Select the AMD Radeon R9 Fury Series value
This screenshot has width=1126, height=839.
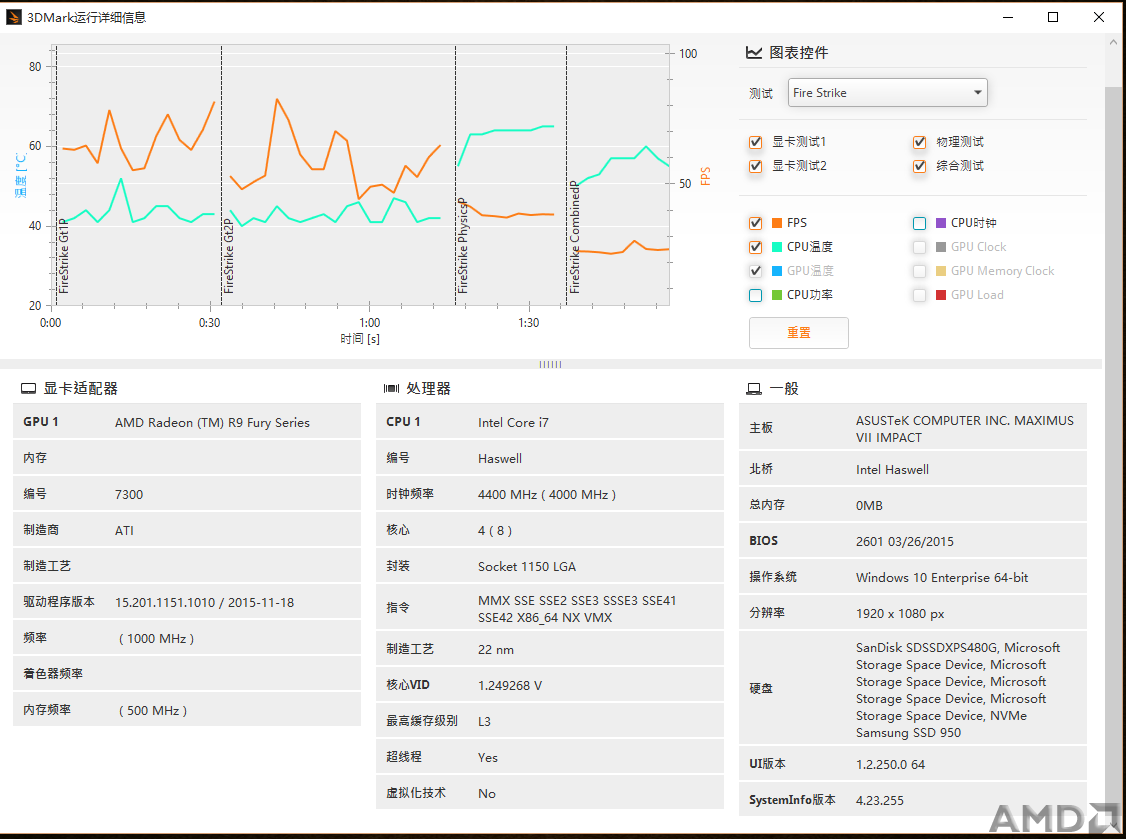213,423
